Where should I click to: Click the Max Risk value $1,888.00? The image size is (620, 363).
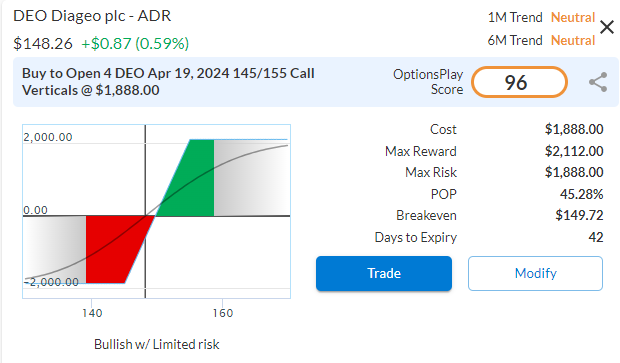(574, 172)
